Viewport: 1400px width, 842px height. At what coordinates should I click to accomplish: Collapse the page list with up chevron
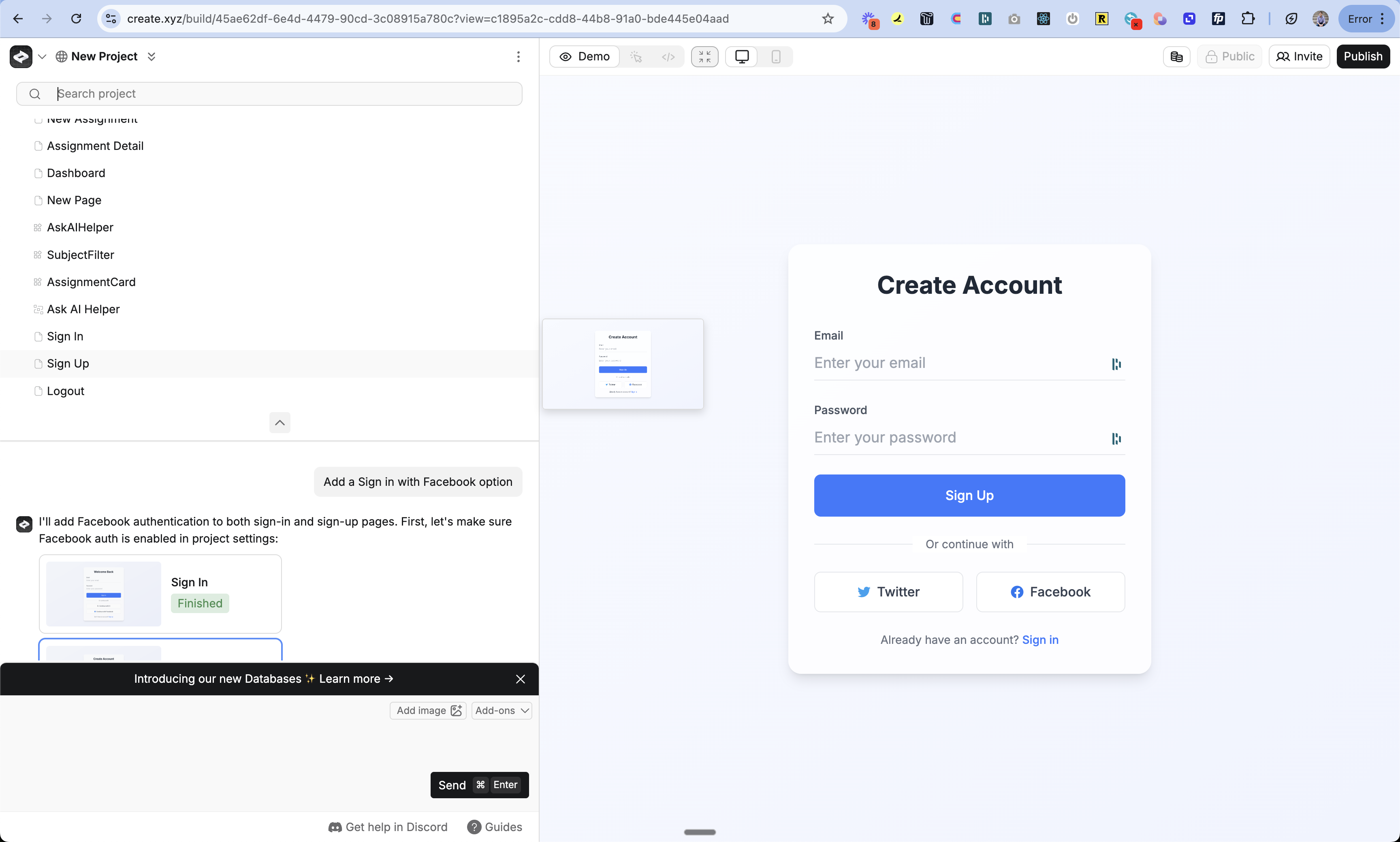(x=280, y=423)
